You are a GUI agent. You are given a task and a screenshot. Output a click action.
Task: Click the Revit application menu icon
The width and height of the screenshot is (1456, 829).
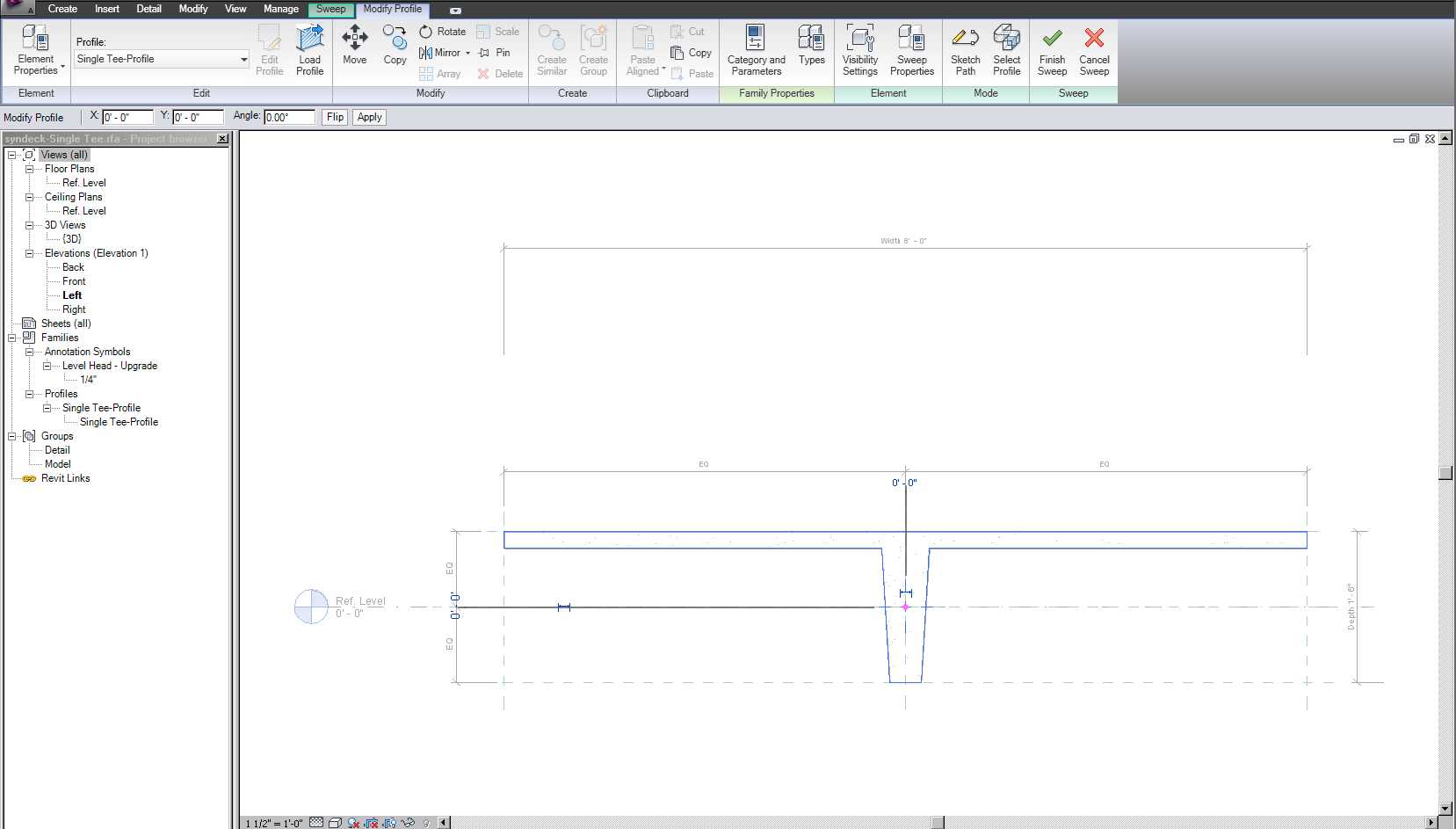tap(18, 8)
